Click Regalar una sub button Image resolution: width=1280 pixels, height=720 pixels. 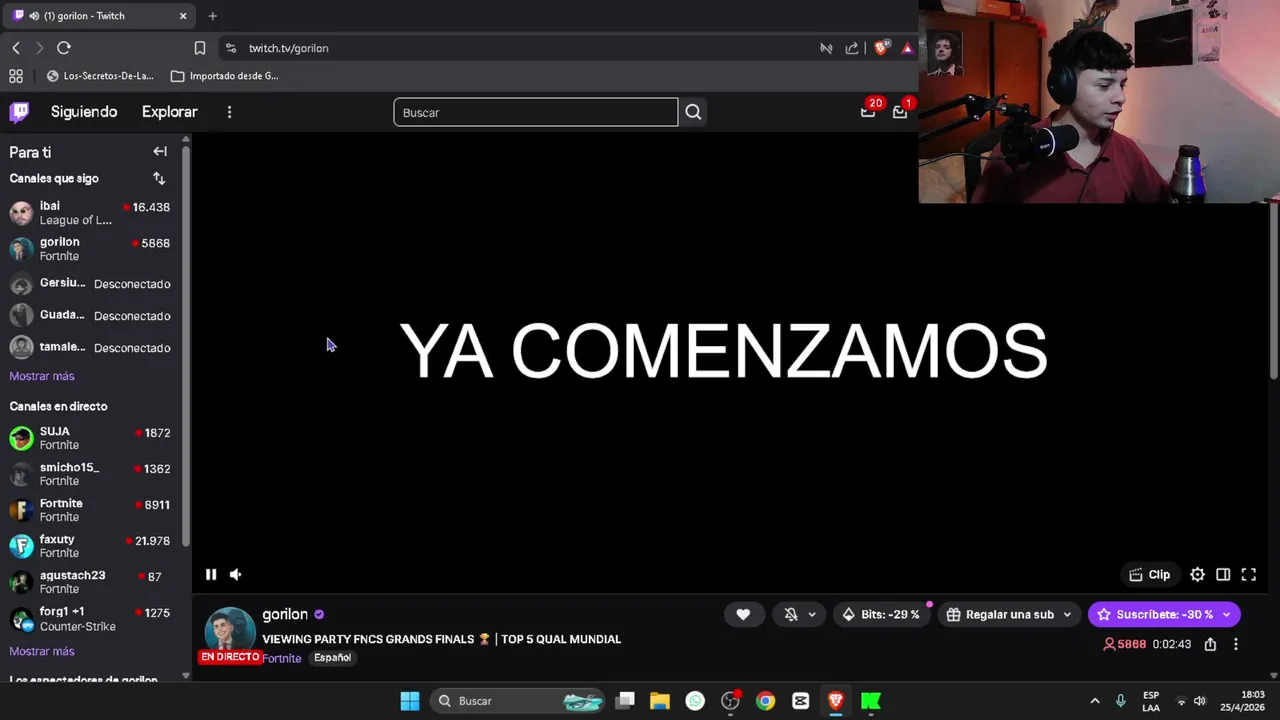coord(1009,614)
